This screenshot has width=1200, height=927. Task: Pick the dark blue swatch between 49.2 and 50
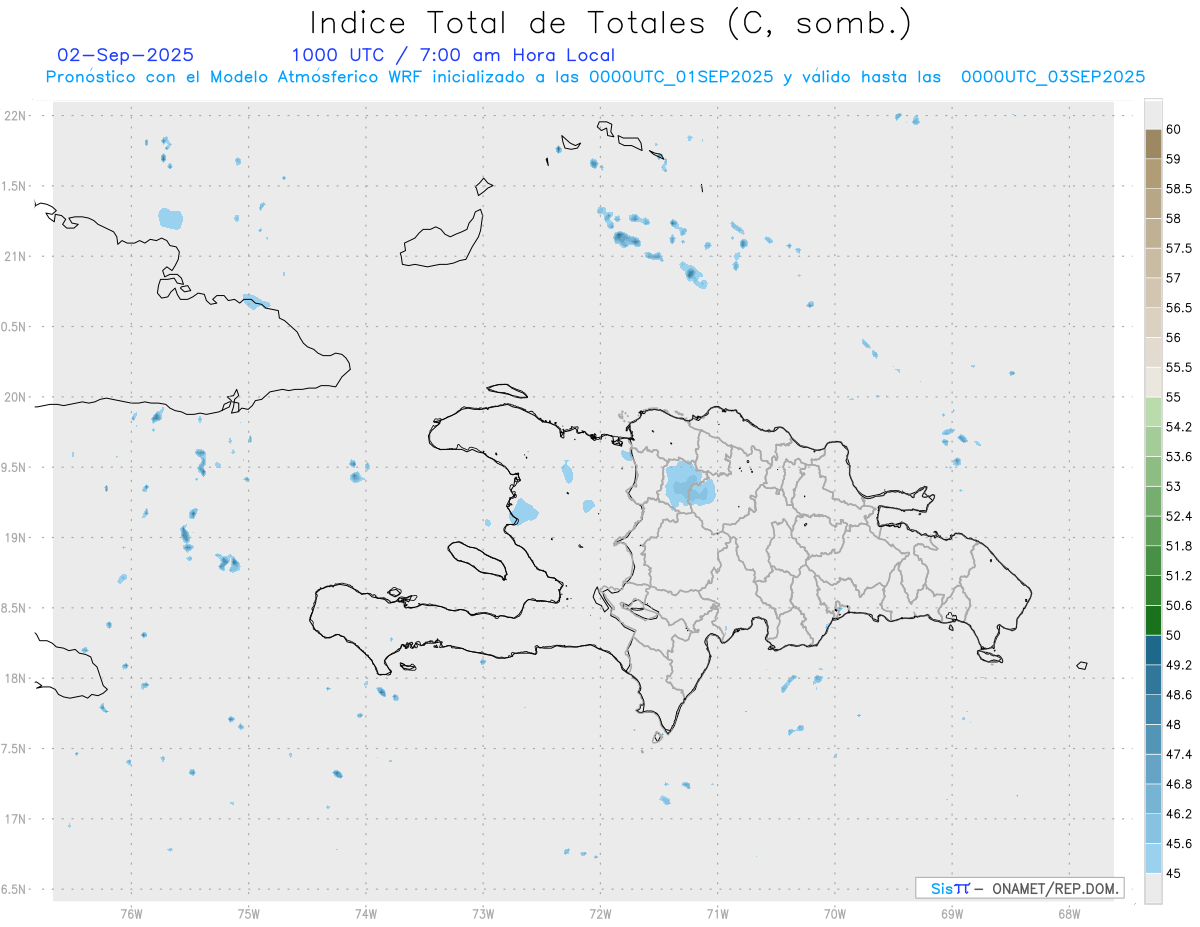click(x=1153, y=650)
